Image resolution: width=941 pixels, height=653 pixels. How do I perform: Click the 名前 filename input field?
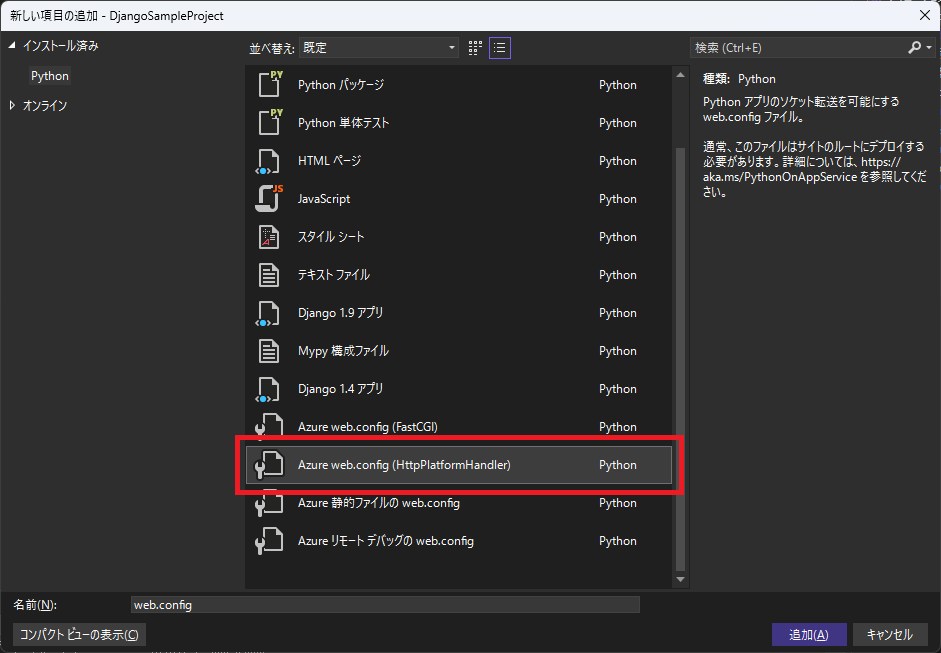point(385,605)
